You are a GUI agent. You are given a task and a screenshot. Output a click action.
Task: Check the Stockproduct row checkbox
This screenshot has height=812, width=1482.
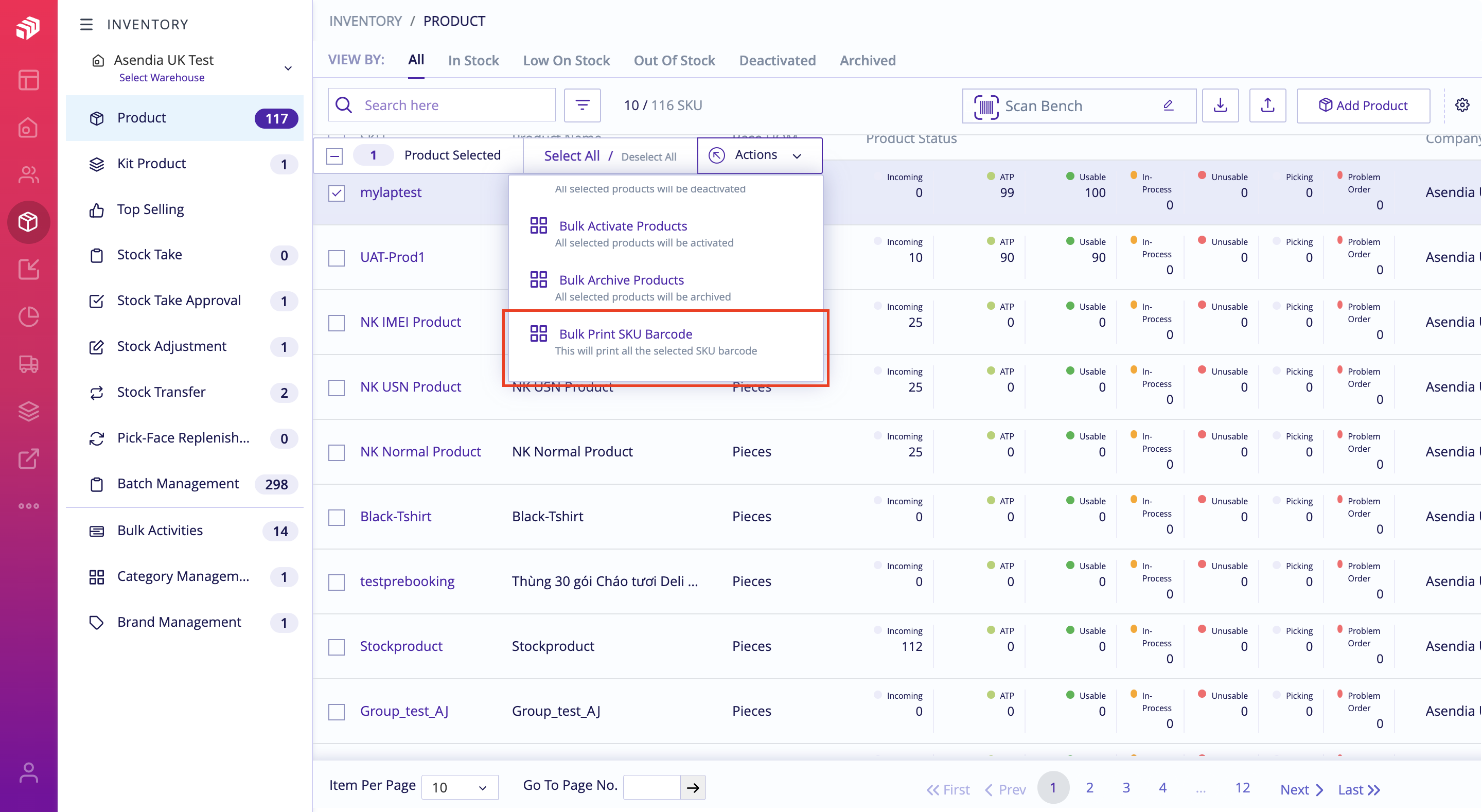point(336,647)
